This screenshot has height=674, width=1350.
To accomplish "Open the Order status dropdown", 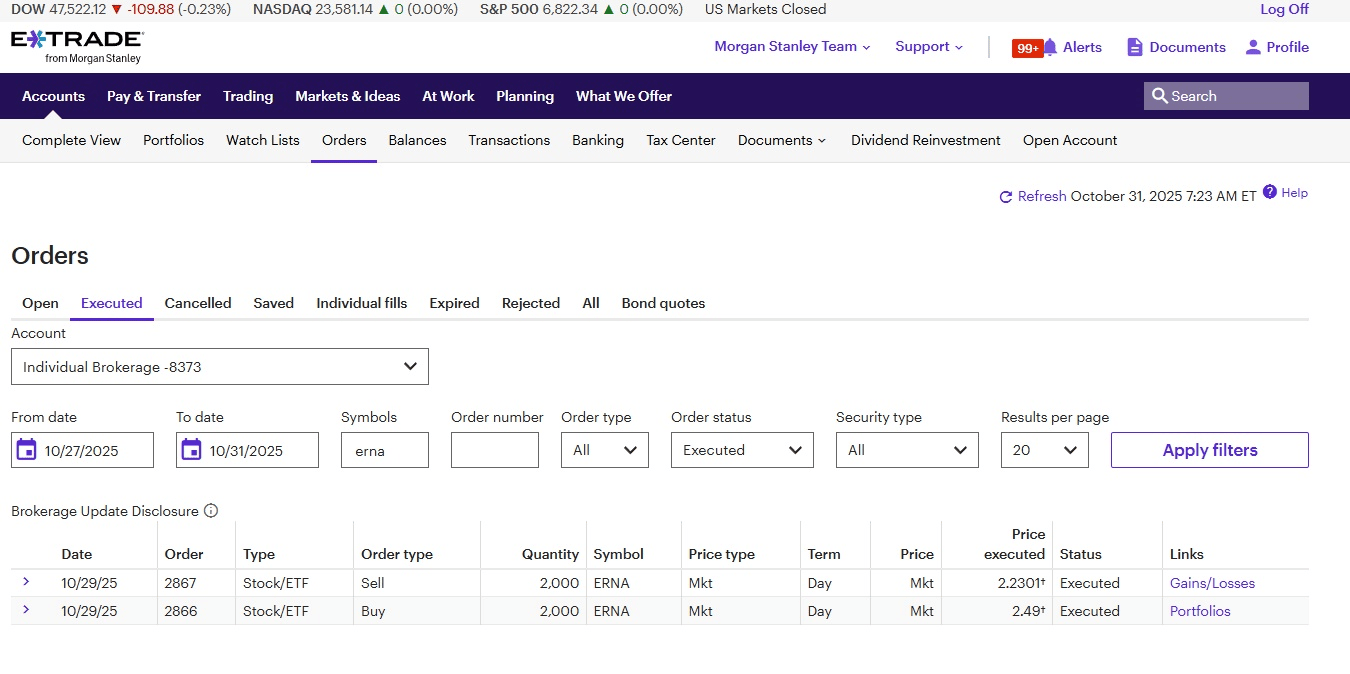I will 742,450.
